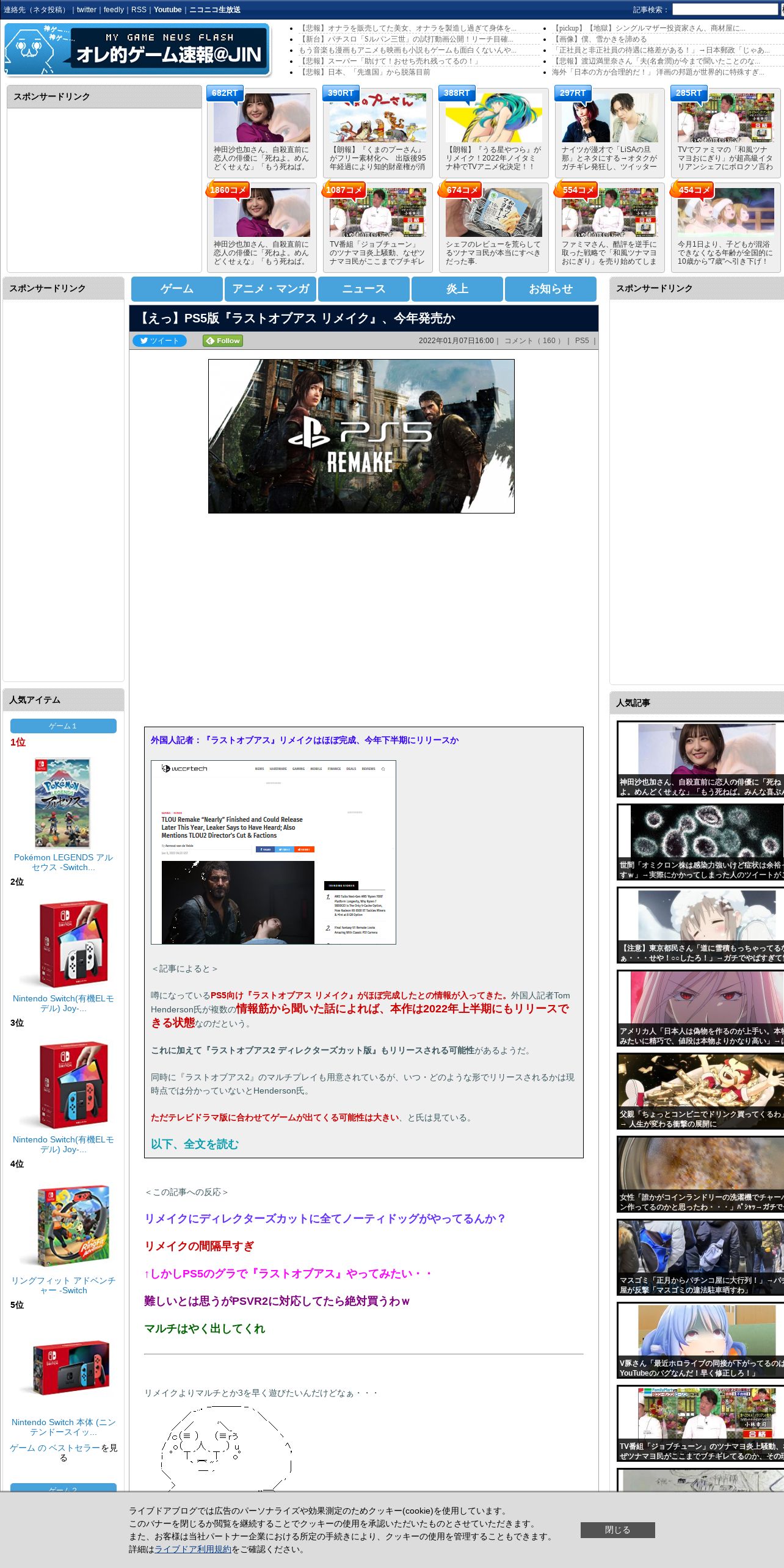Open popular article about コインランドリーの洗濯機
Image resolution: width=784 pixels, height=1568 pixels.
[700, 1174]
